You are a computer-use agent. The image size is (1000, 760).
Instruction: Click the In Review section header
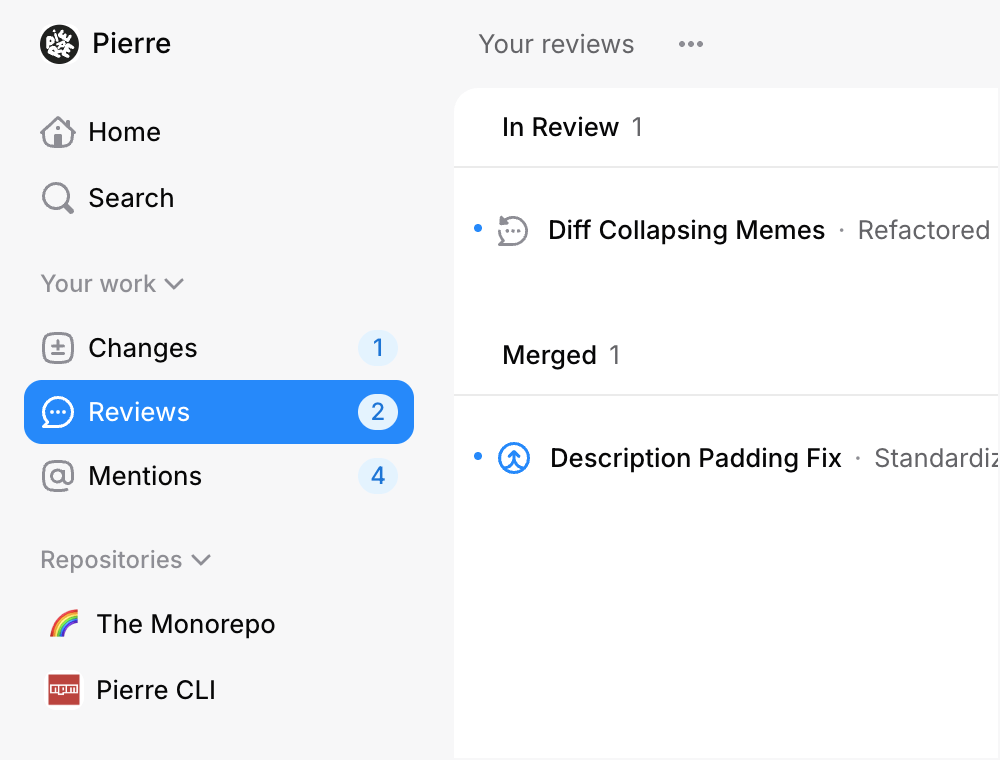[560, 127]
